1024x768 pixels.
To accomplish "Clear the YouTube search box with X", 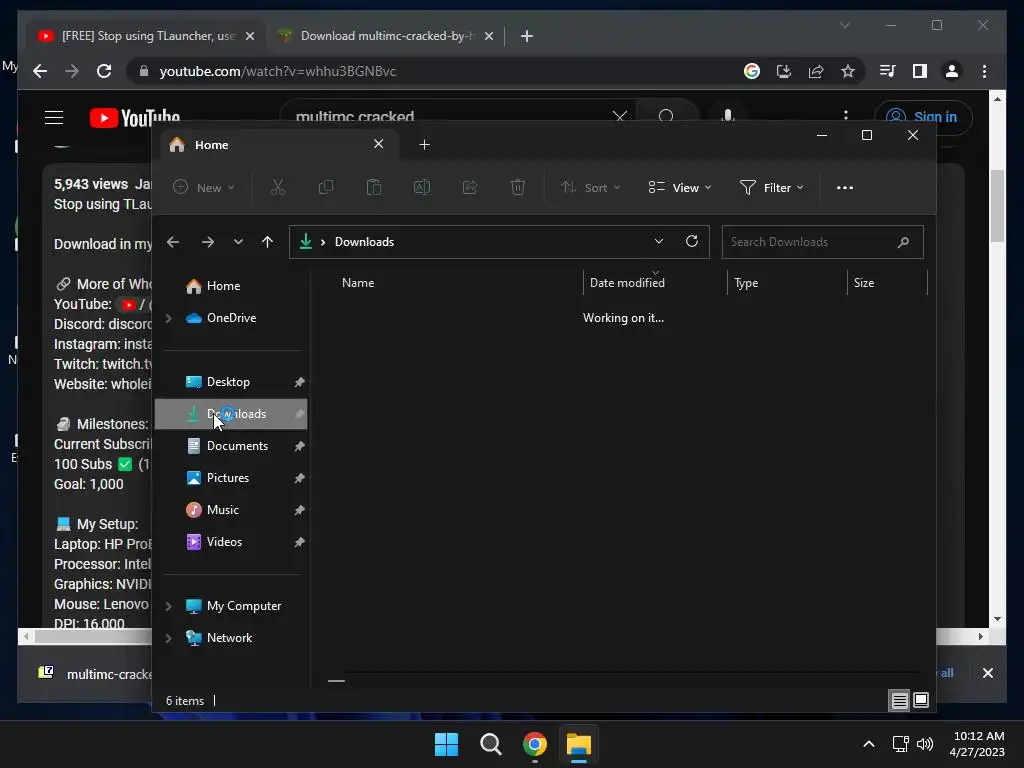I will tap(620, 117).
